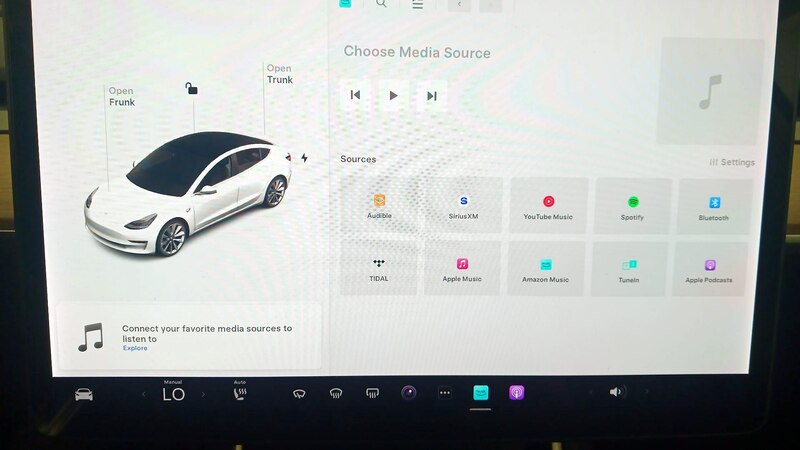Screen dimensions: 800x450
Task: Open the charge port lightning icon
Action: [304, 158]
